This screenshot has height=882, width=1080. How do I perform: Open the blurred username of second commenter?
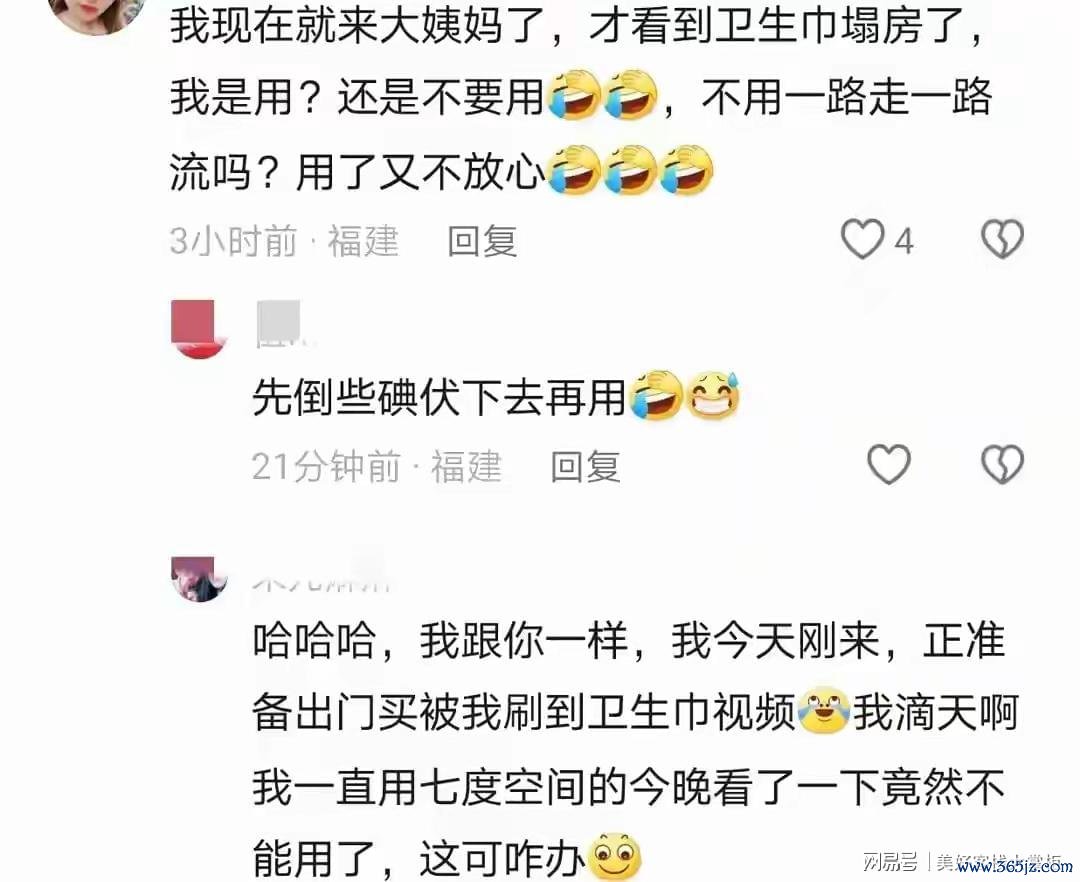[x=282, y=324]
